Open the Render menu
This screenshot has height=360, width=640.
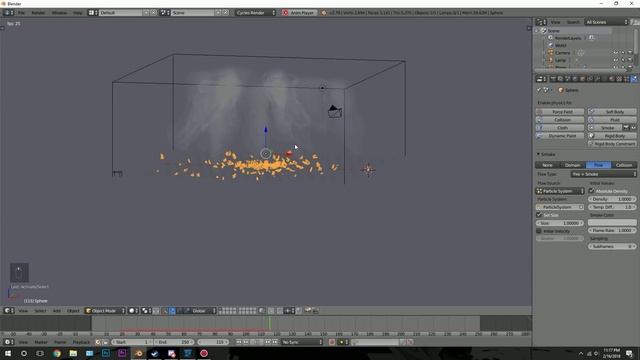(38, 13)
